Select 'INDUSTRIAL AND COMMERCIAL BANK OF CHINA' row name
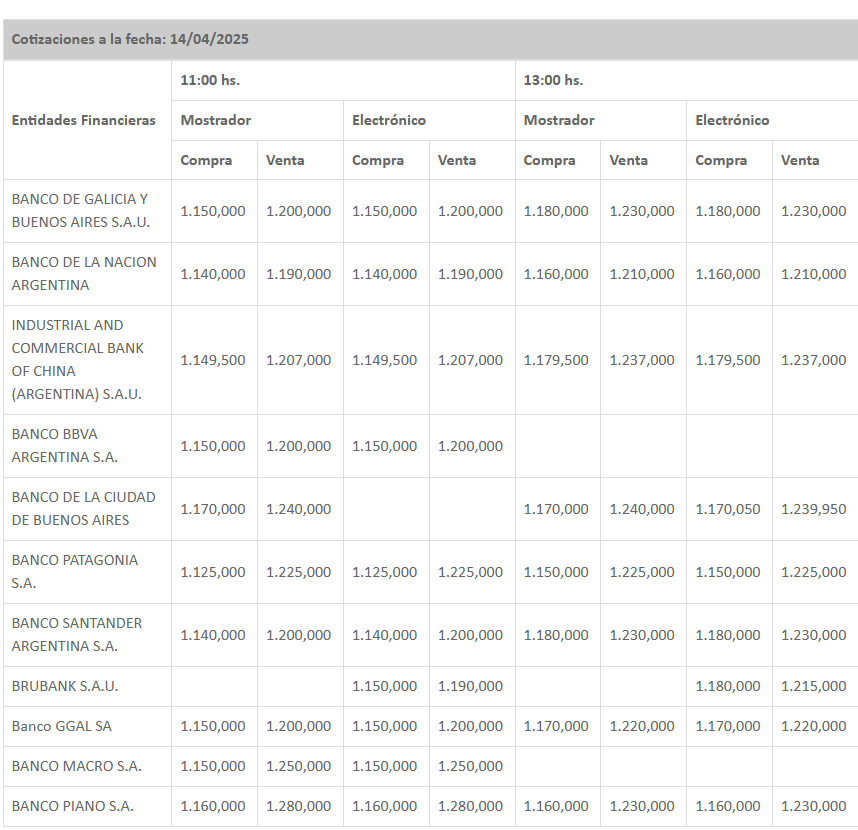This screenshot has width=858, height=830. (78, 359)
